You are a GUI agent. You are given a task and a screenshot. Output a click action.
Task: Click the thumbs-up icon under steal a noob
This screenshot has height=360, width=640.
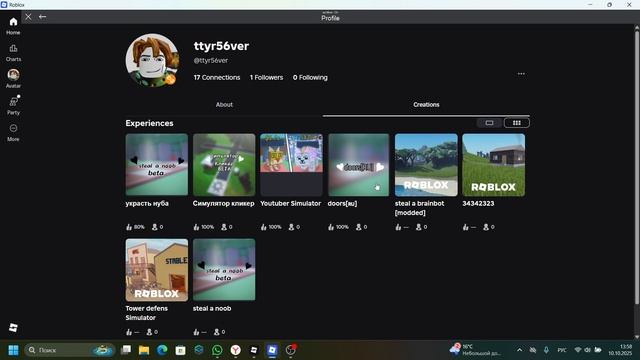196,332
